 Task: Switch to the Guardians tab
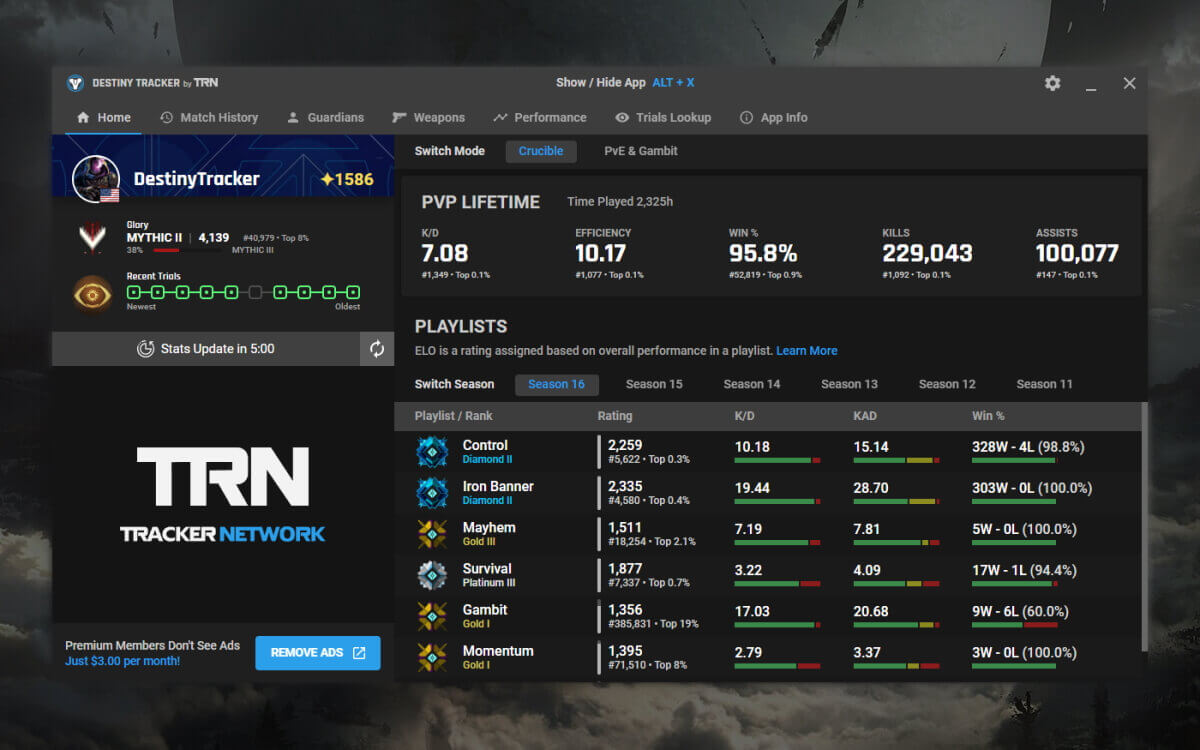click(325, 117)
